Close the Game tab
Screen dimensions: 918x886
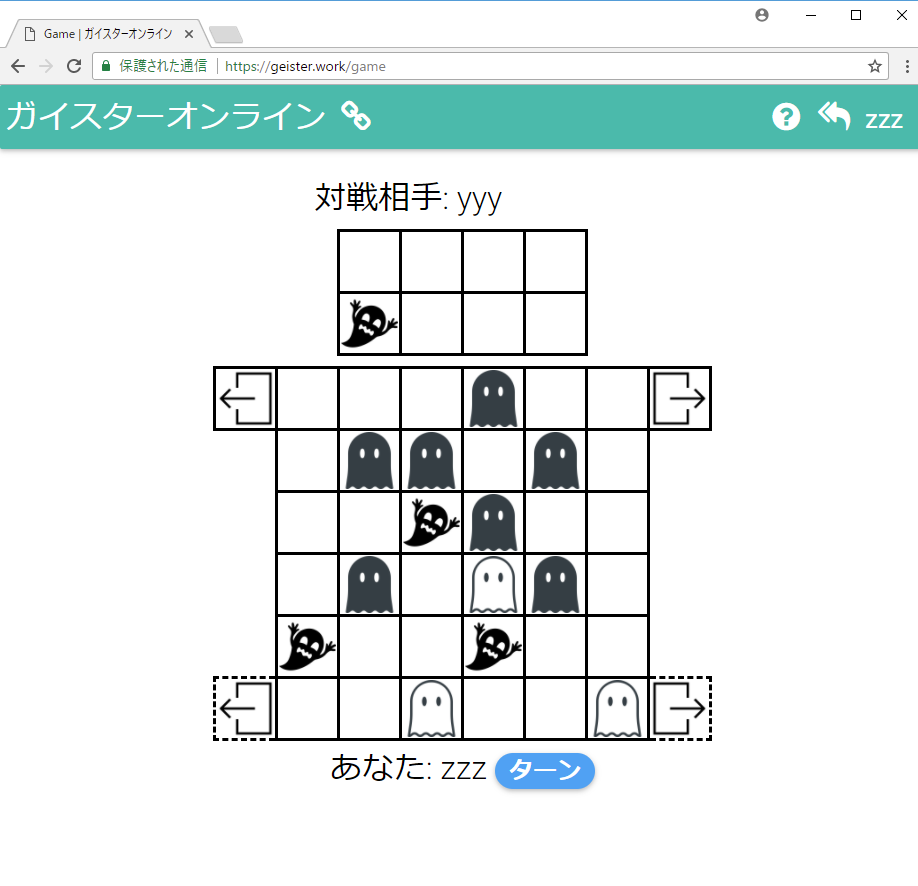point(189,34)
